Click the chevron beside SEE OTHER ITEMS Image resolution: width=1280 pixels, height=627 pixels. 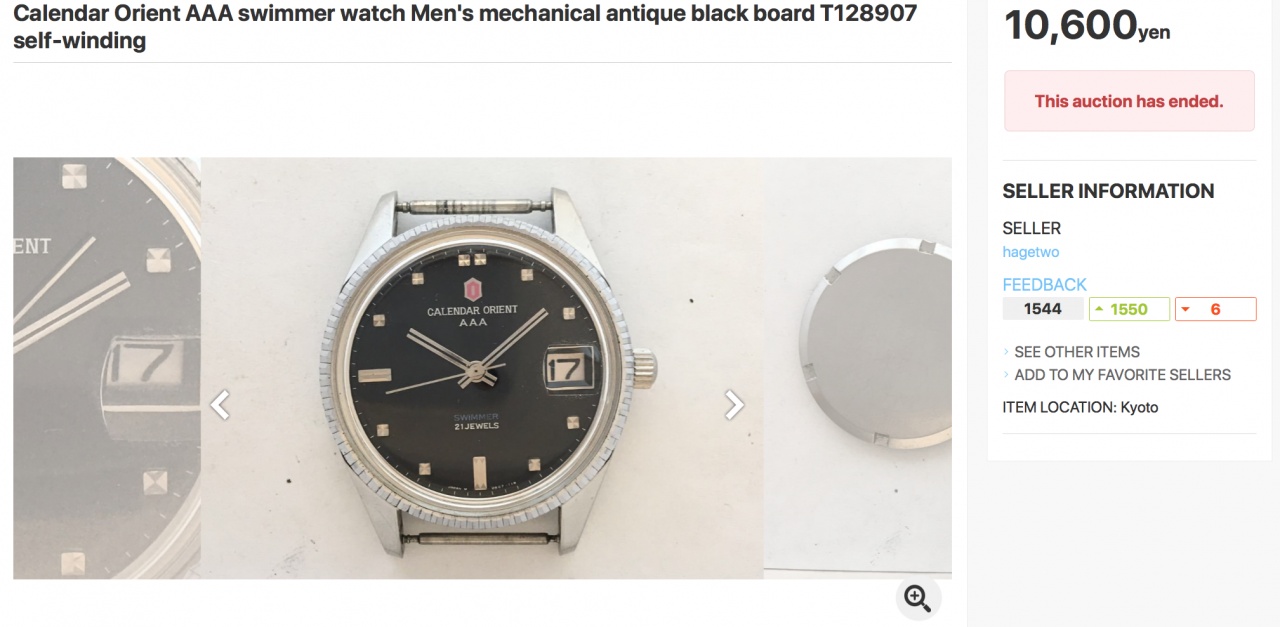click(x=1006, y=352)
